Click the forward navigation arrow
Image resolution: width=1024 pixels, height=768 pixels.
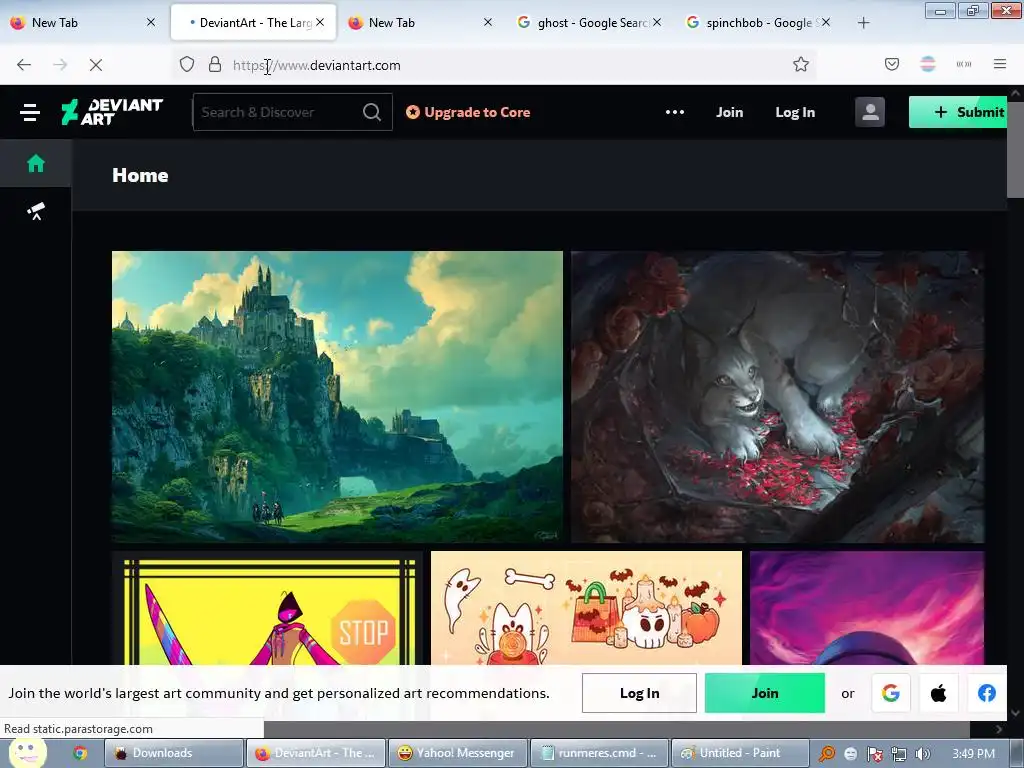tap(60, 65)
